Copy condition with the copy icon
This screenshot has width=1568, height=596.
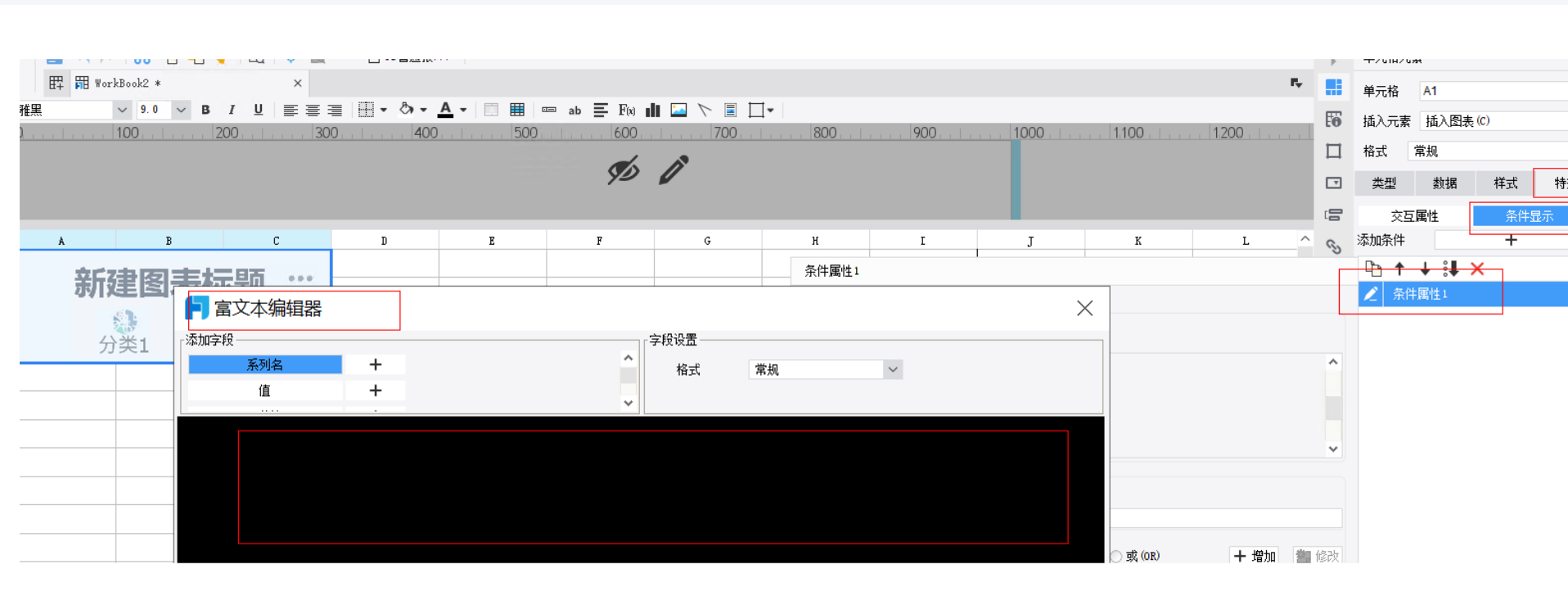[1373, 269]
